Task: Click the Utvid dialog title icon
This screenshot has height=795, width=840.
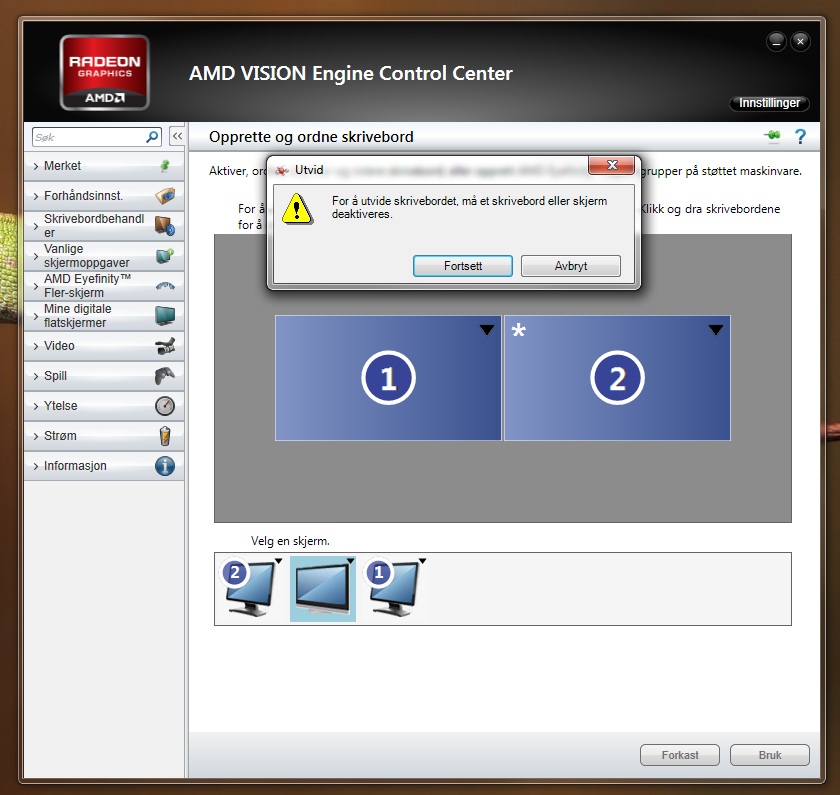Action: (x=282, y=170)
